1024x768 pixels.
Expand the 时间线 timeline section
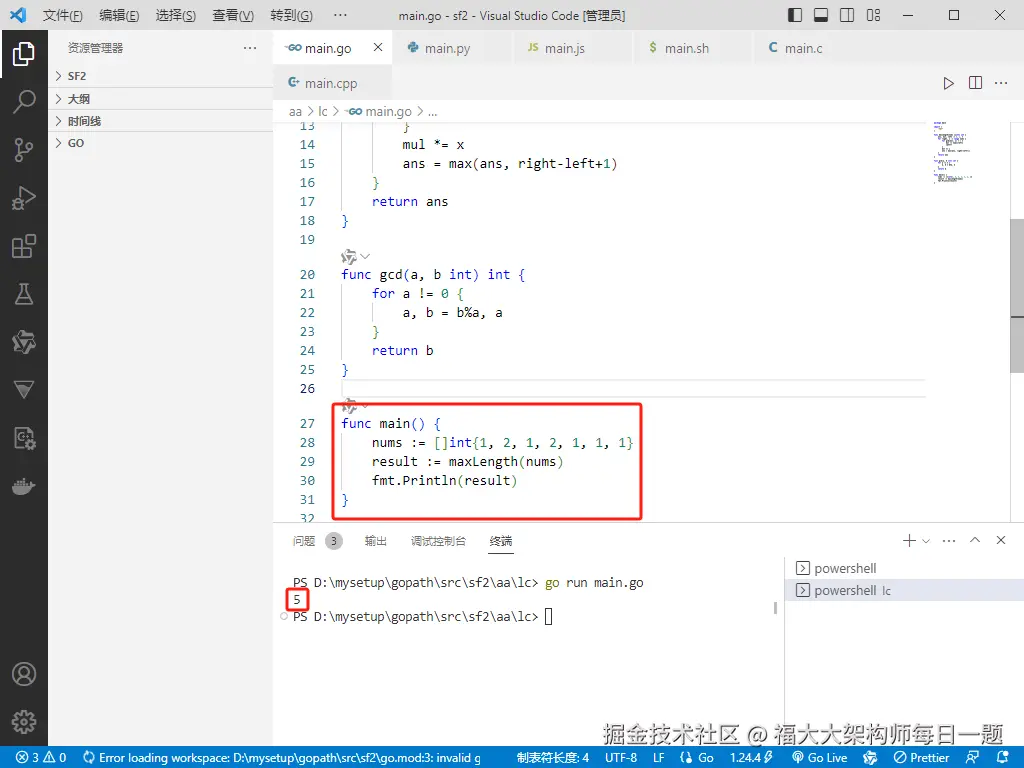tap(161, 121)
